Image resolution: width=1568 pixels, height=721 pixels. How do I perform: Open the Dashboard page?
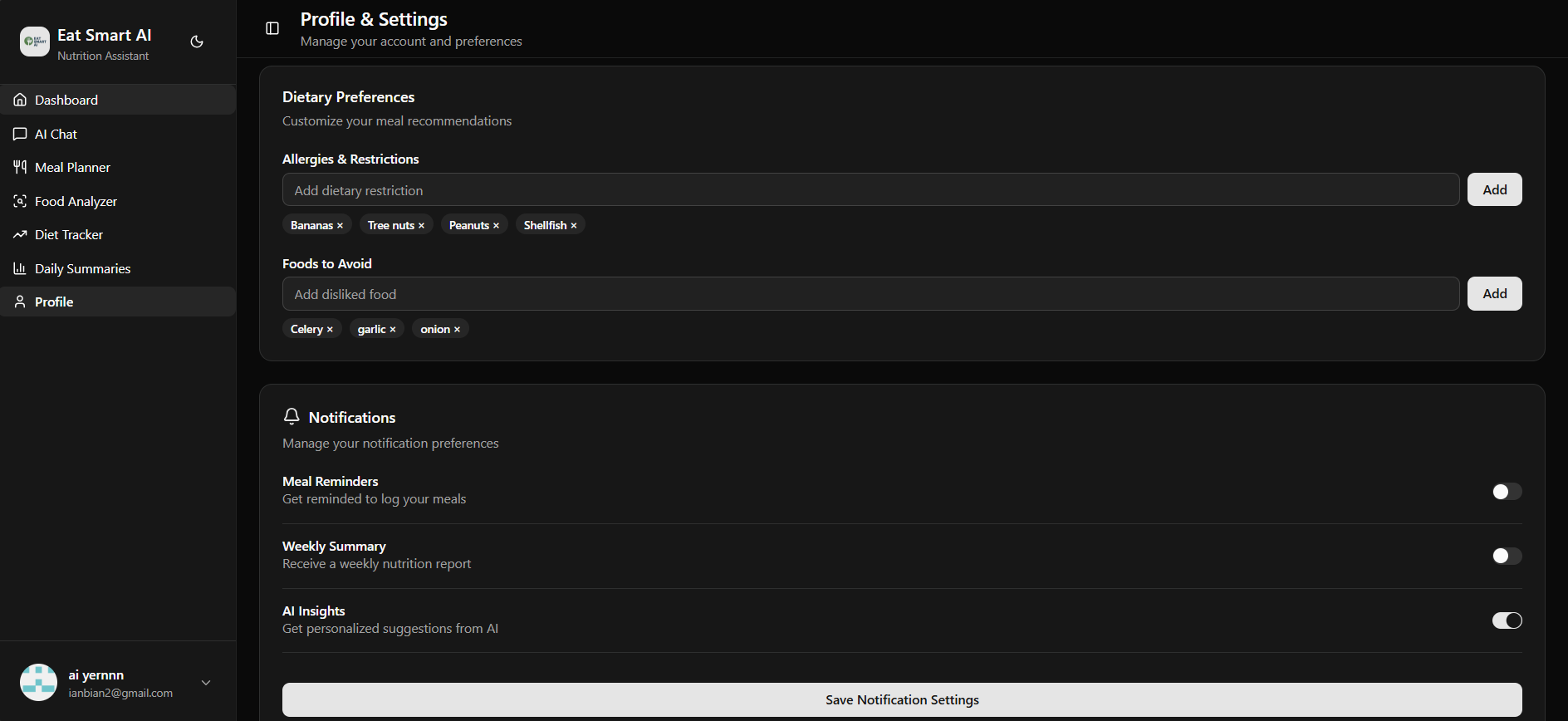118,100
